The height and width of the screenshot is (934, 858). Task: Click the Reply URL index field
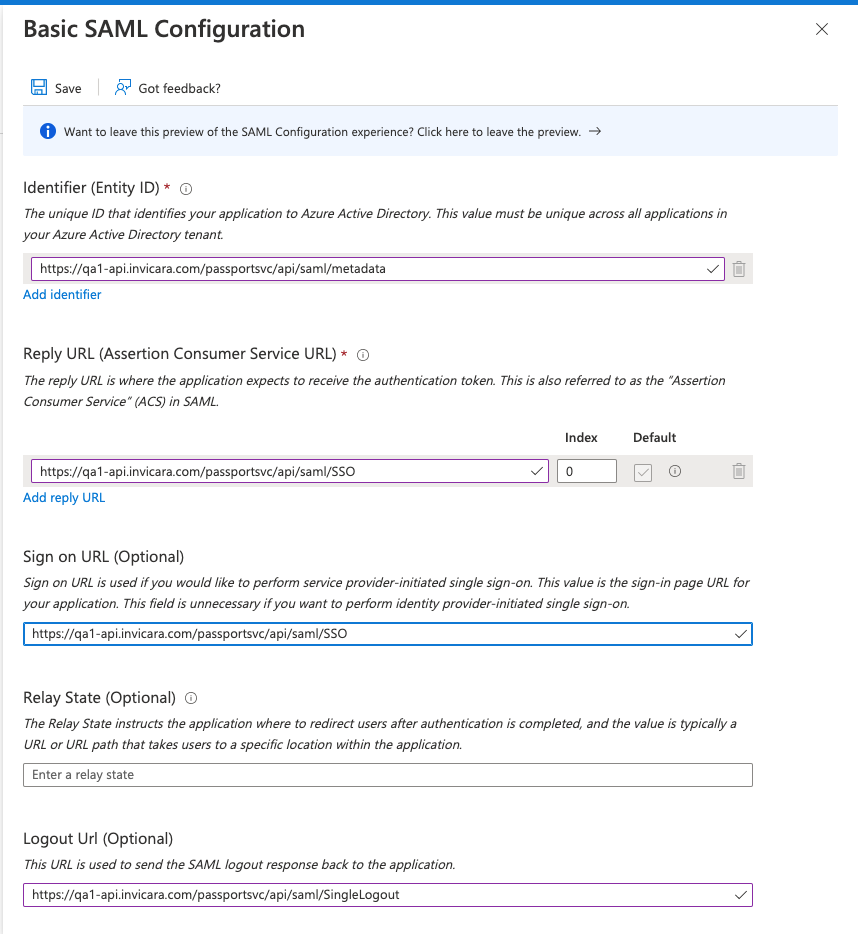pyautogui.click(x=586, y=471)
